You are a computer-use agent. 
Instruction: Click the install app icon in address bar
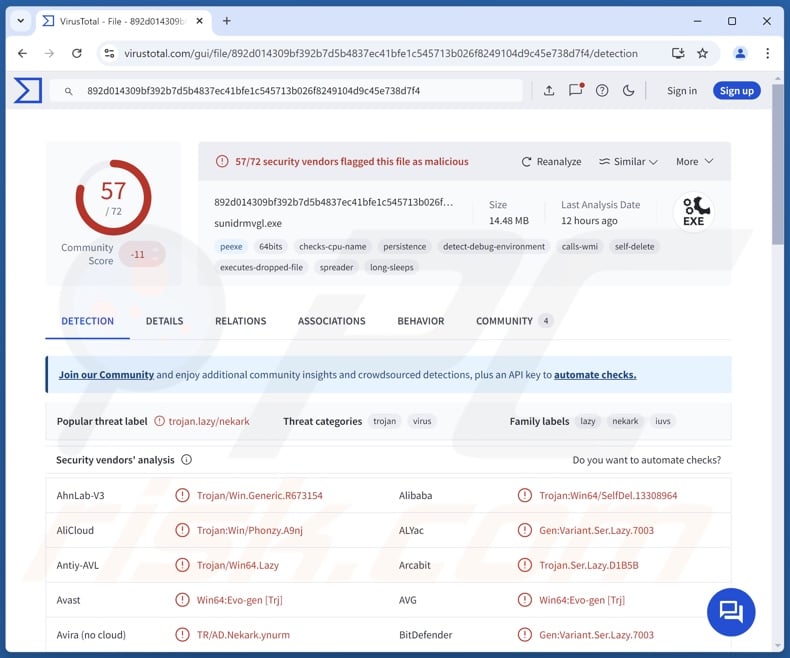tap(678, 53)
